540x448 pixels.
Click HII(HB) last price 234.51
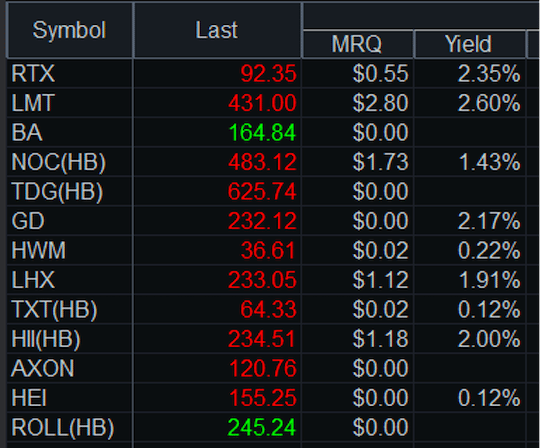pos(262,339)
